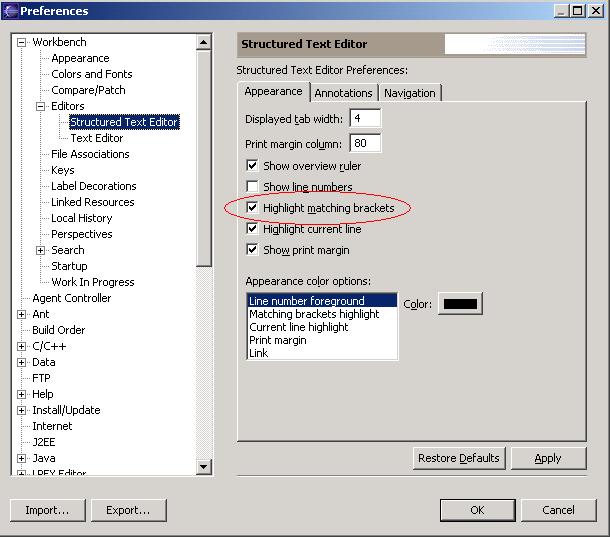This screenshot has width=610, height=537.
Task: Uncheck Show overview ruler
Action: (252, 166)
